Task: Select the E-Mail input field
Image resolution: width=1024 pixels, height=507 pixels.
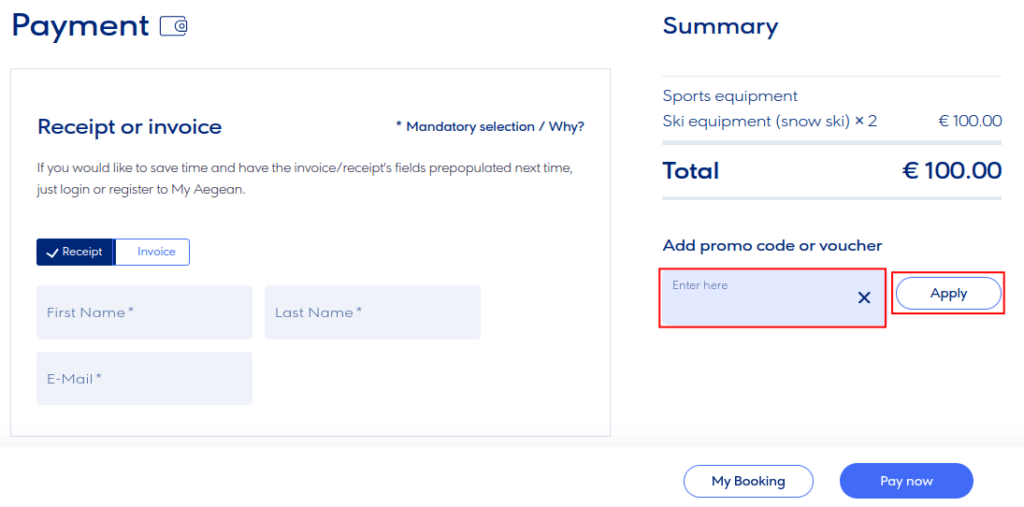Action: 144,379
